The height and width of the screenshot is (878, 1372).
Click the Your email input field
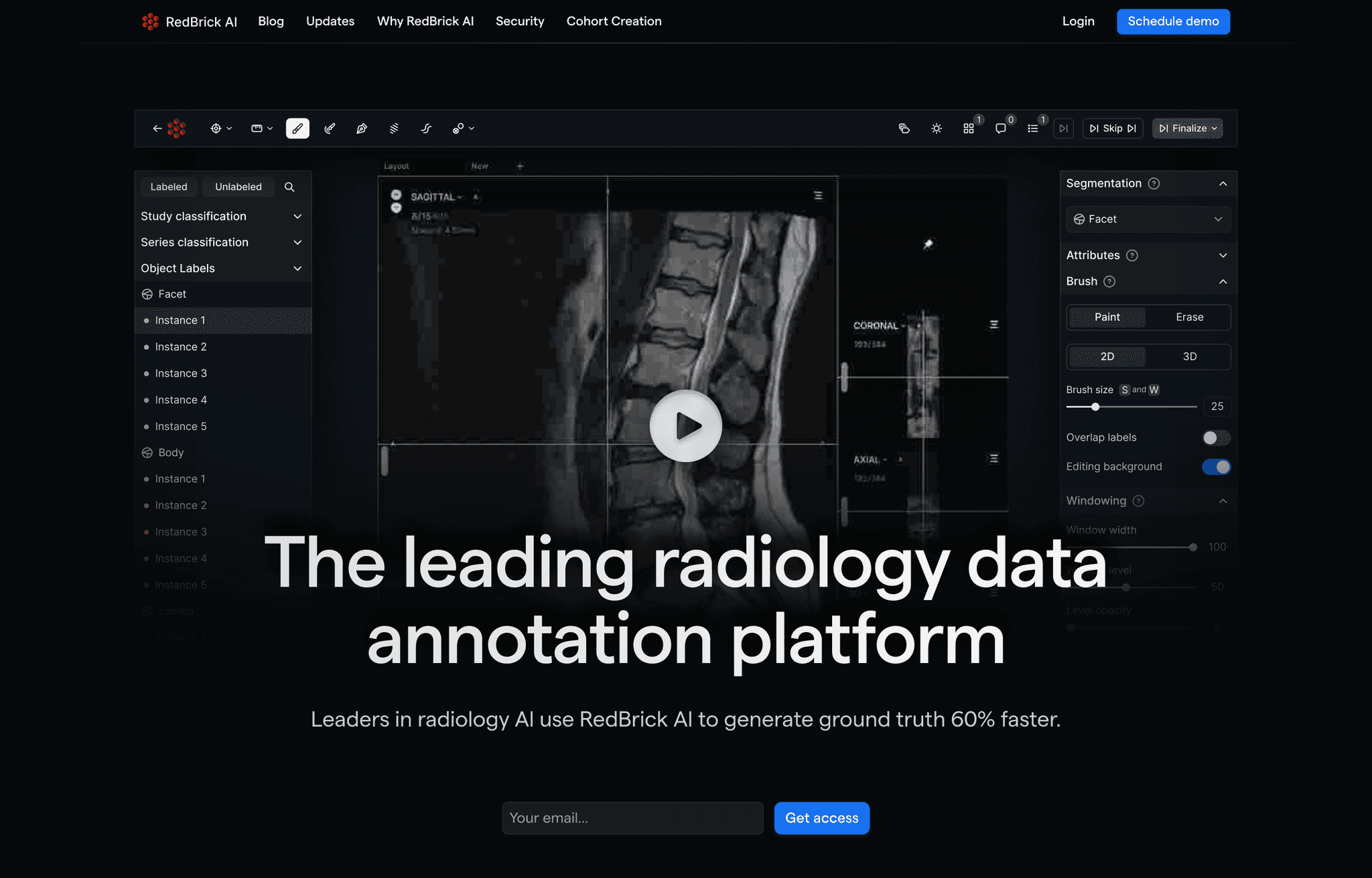coord(632,818)
